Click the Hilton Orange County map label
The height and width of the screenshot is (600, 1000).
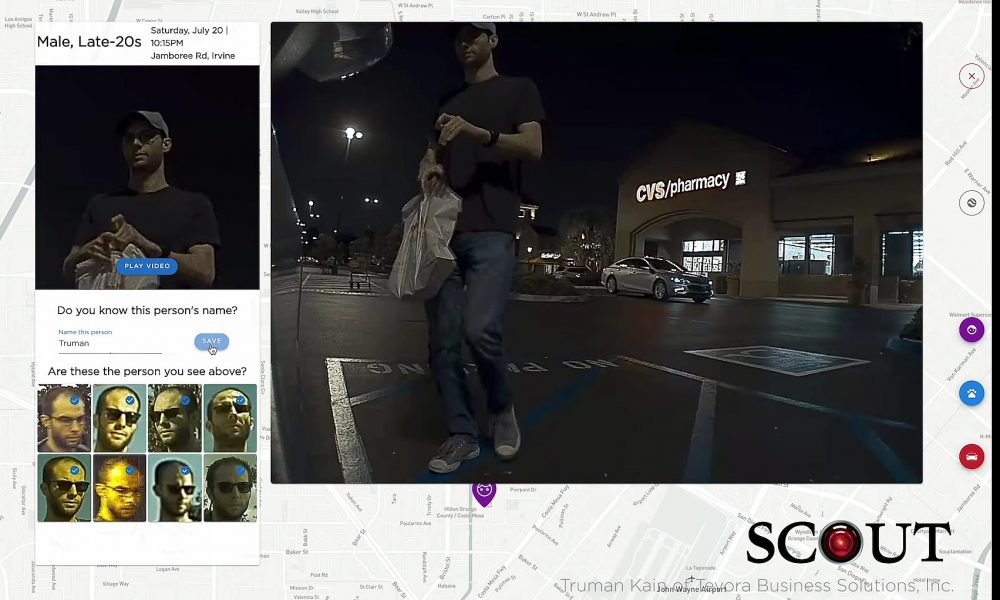(x=459, y=512)
